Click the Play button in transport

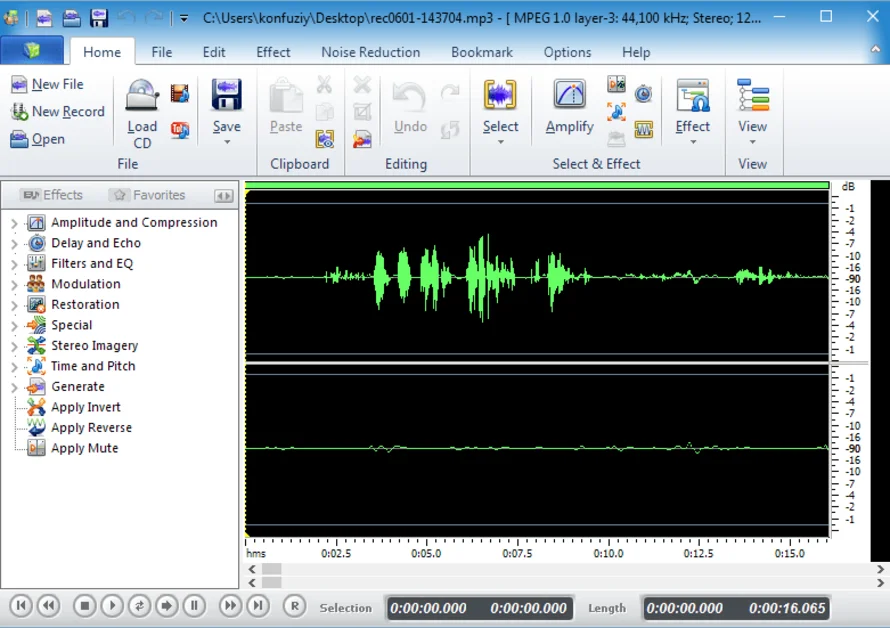(112, 606)
